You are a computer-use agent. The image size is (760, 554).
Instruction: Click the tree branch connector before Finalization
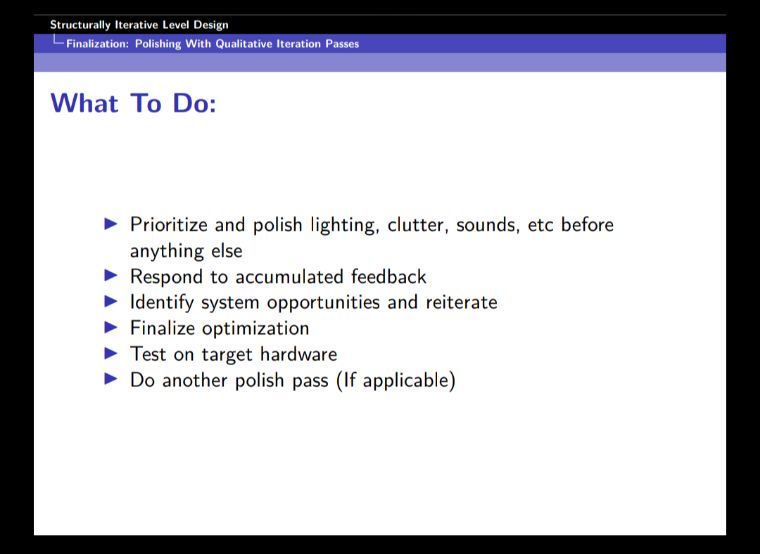pyautogui.click(x=58, y=43)
